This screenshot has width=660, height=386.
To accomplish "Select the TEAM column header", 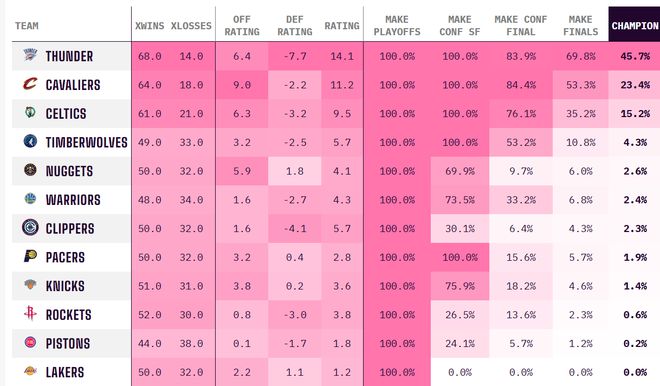I will pos(27,26).
